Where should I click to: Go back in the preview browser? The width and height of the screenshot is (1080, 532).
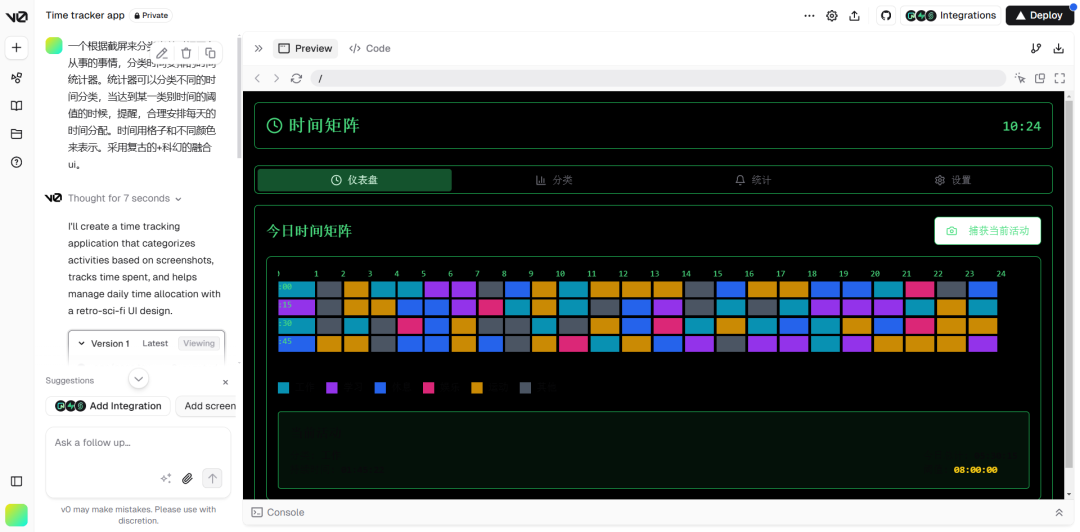pyautogui.click(x=258, y=78)
